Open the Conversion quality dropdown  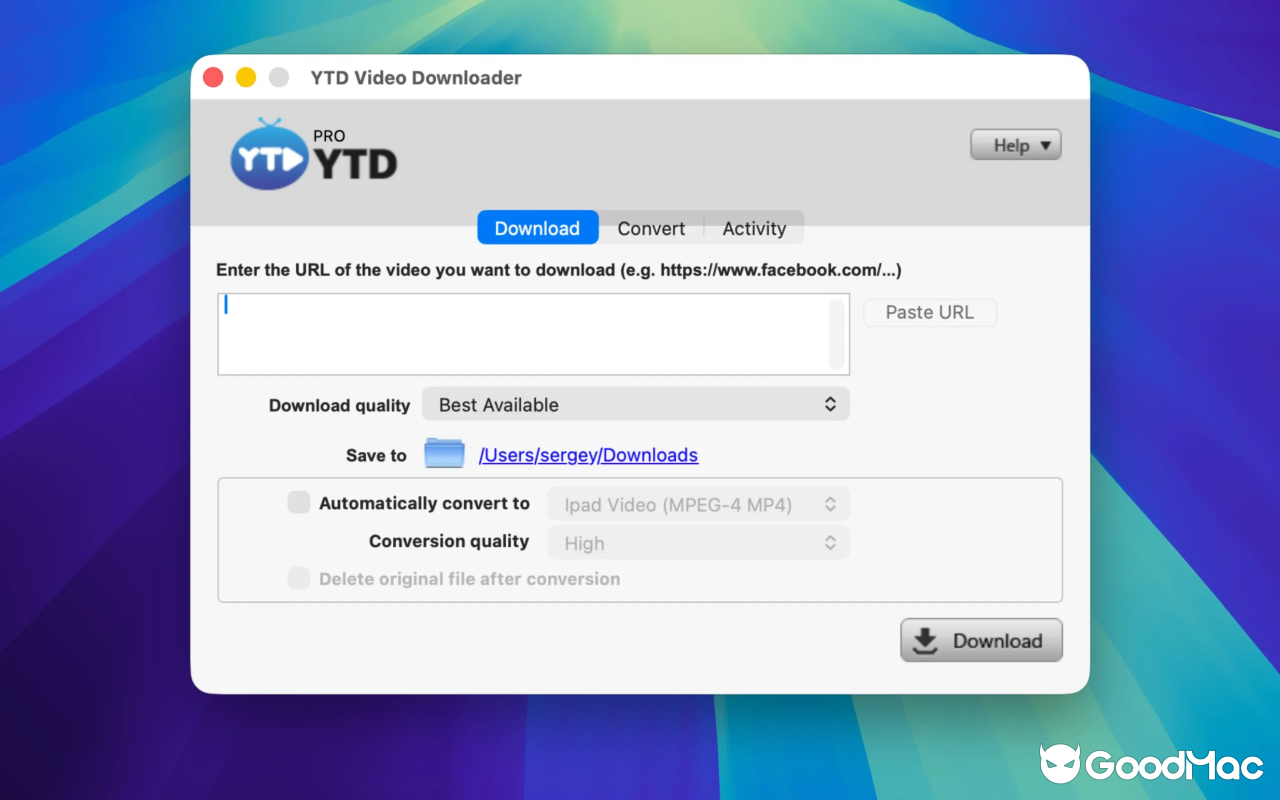click(x=697, y=542)
